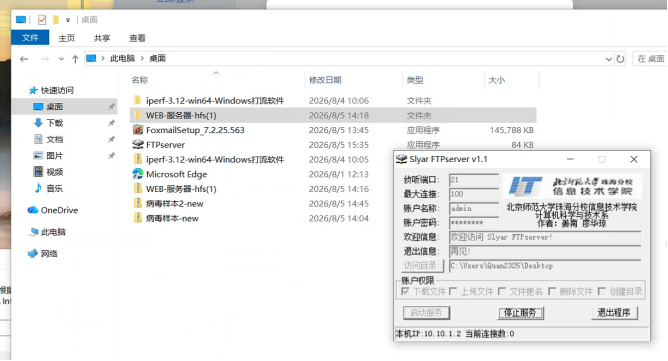Select the 病毒样本2-new archive icon
The height and width of the screenshot is (361, 668).
point(138,203)
